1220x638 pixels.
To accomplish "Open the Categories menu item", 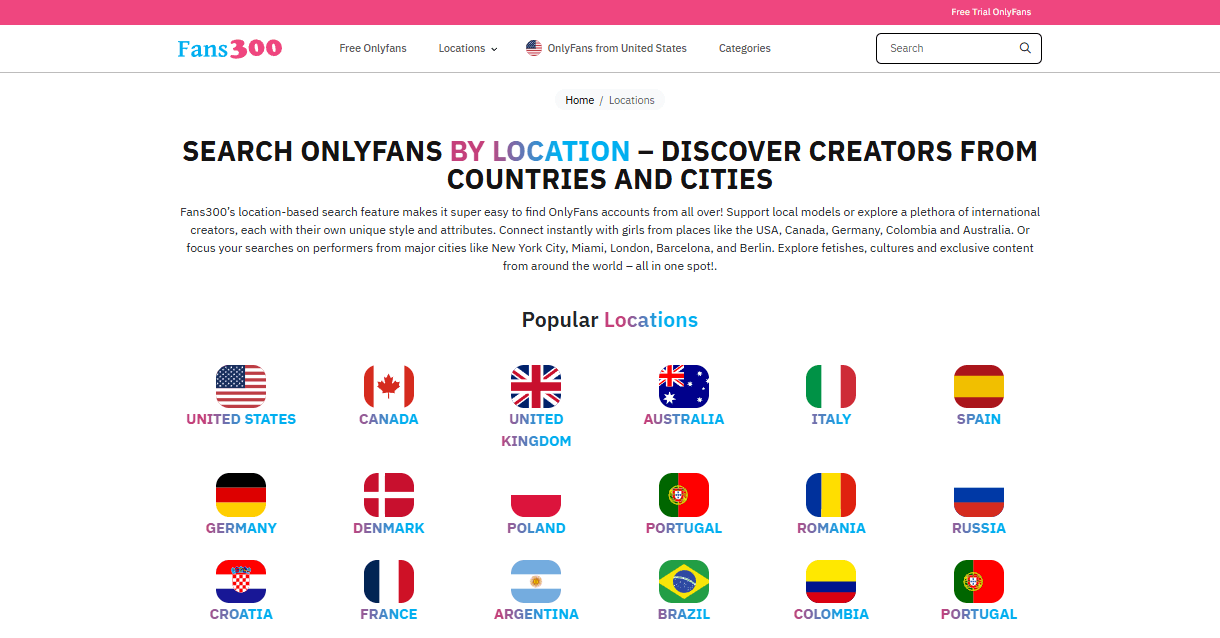I will coord(745,48).
